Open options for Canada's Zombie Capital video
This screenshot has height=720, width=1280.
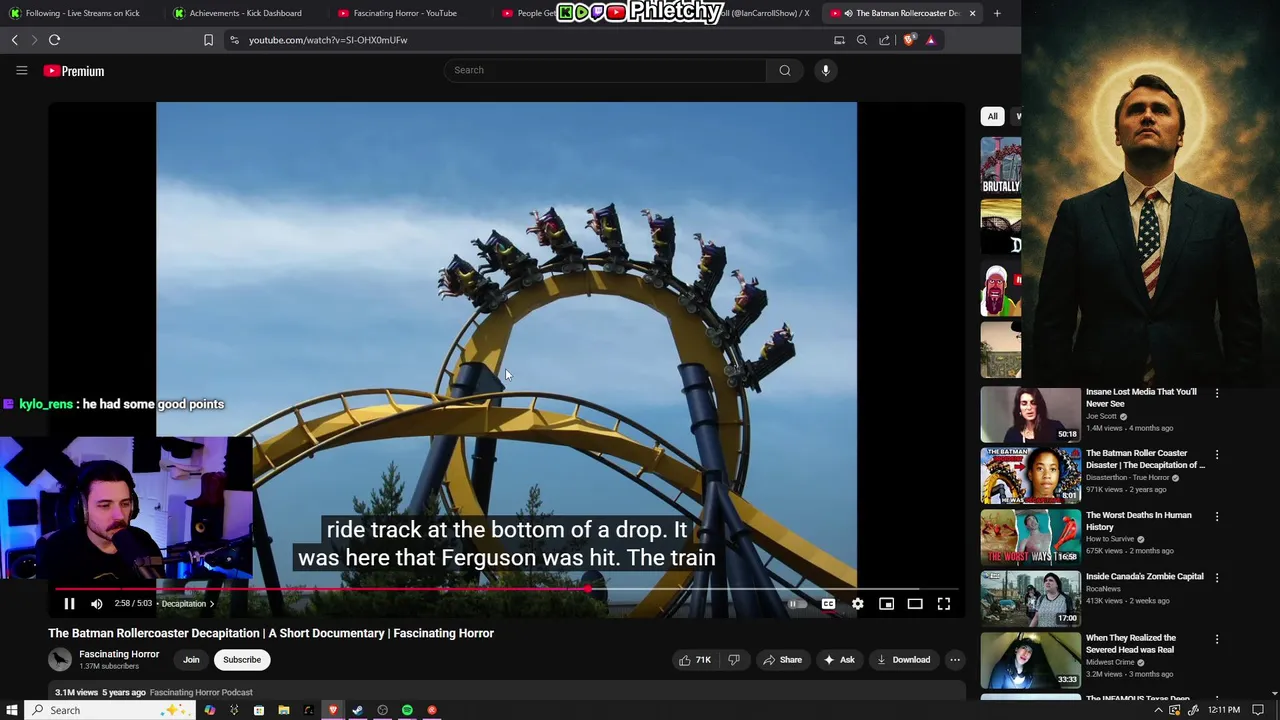pos(1217,578)
